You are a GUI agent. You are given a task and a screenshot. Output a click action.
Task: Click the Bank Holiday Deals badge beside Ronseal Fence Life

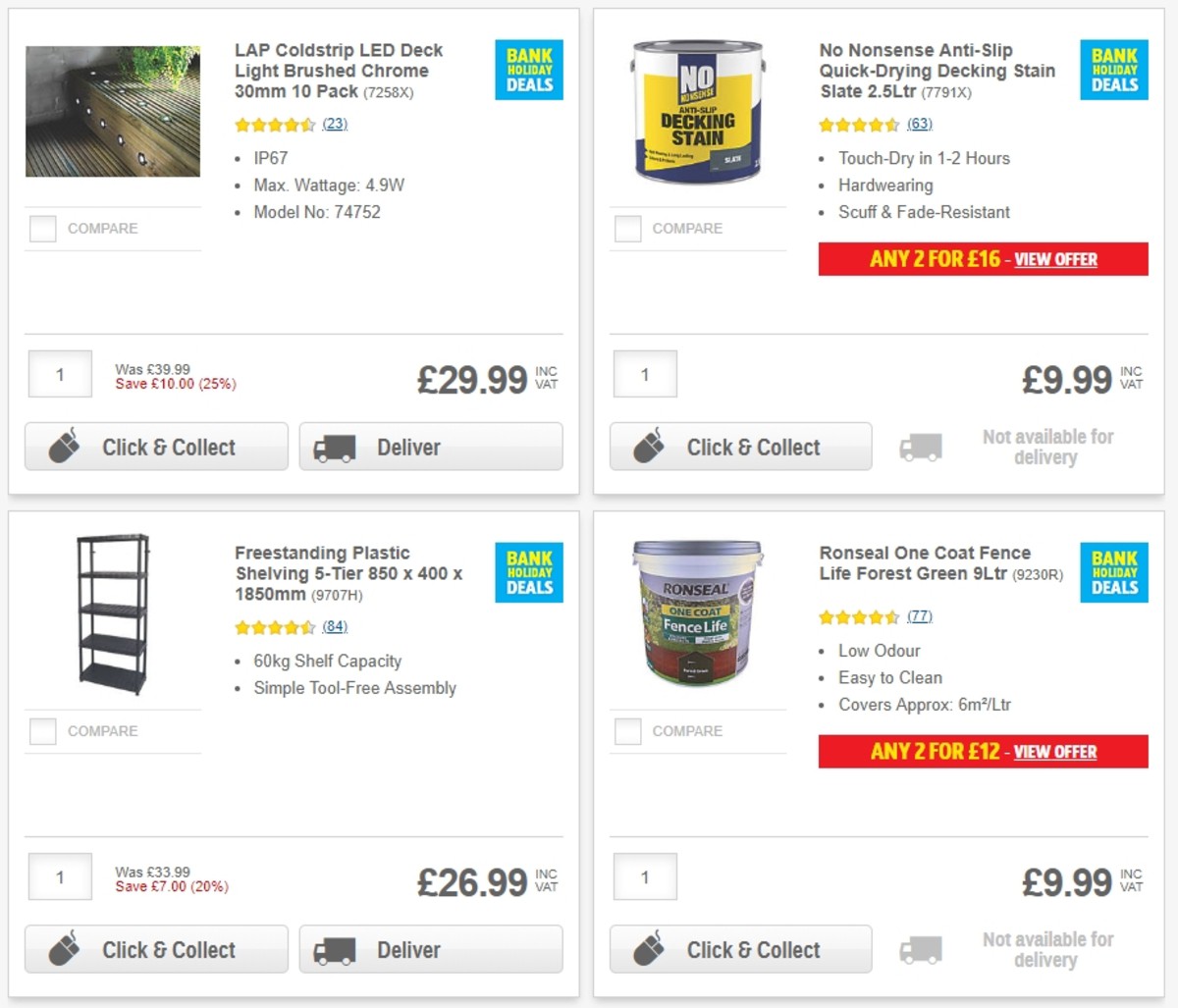tap(1114, 572)
